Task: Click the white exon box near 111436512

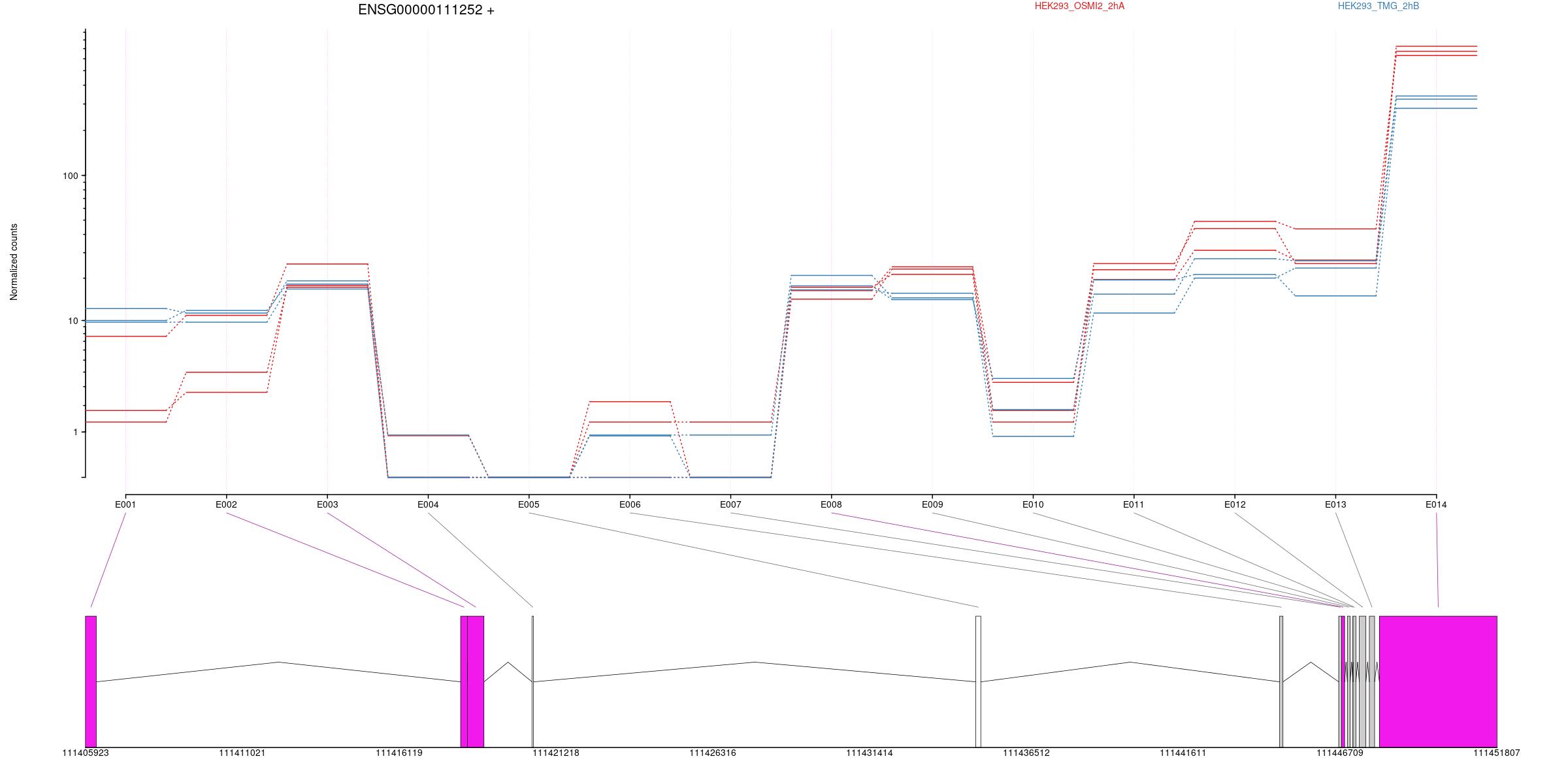Action: pyautogui.click(x=978, y=681)
